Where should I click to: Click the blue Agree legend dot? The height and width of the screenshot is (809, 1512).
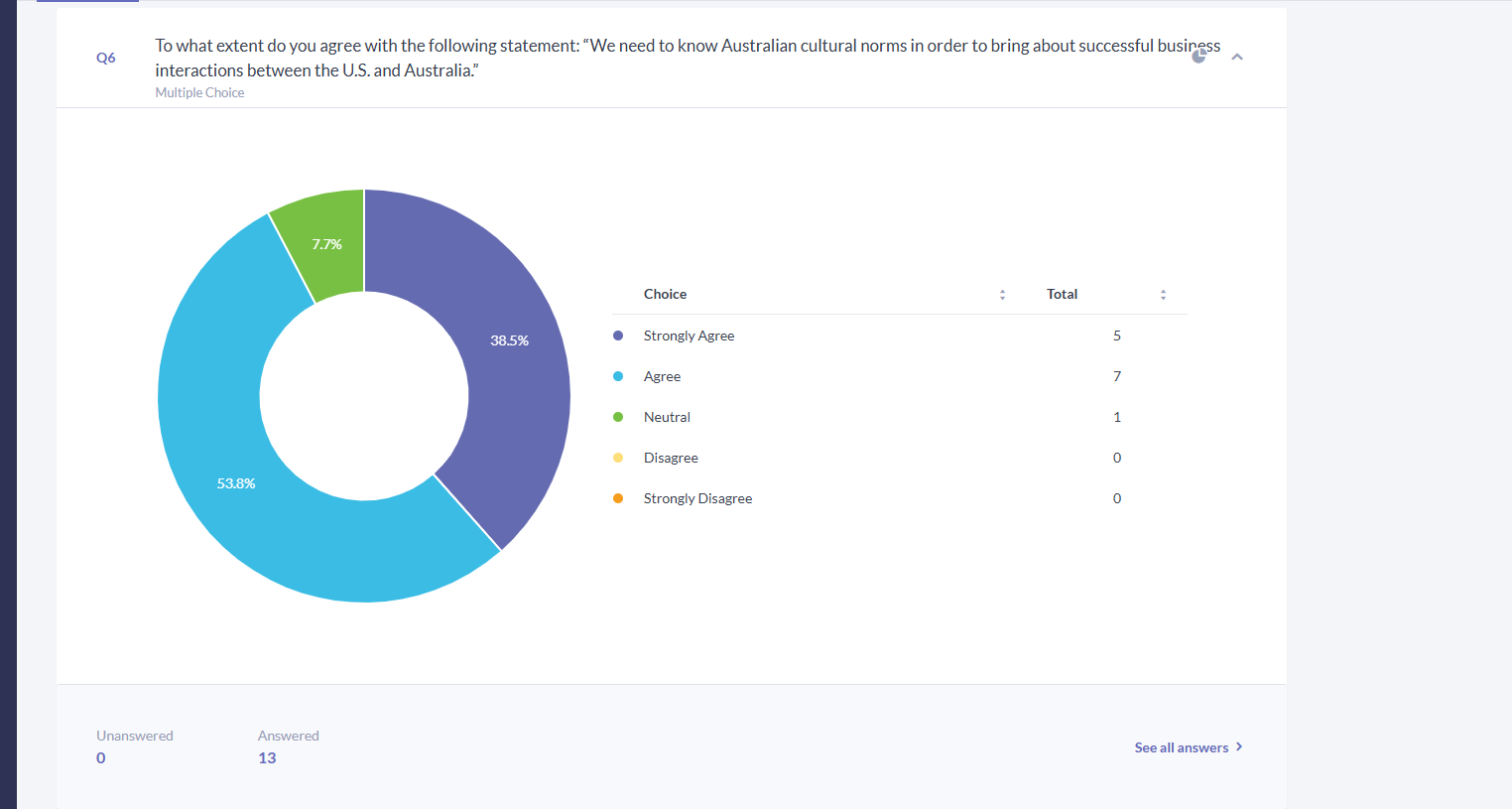click(618, 376)
